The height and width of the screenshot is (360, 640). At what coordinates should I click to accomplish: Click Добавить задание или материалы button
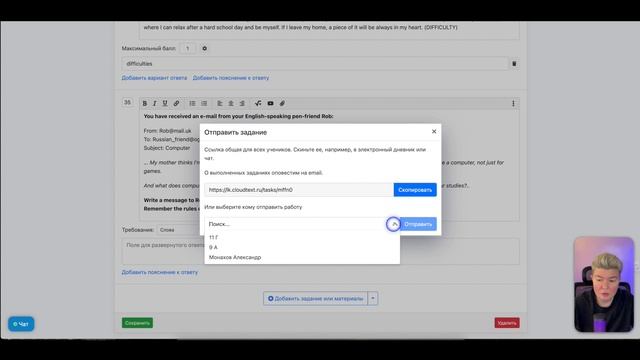(x=316, y=298)
